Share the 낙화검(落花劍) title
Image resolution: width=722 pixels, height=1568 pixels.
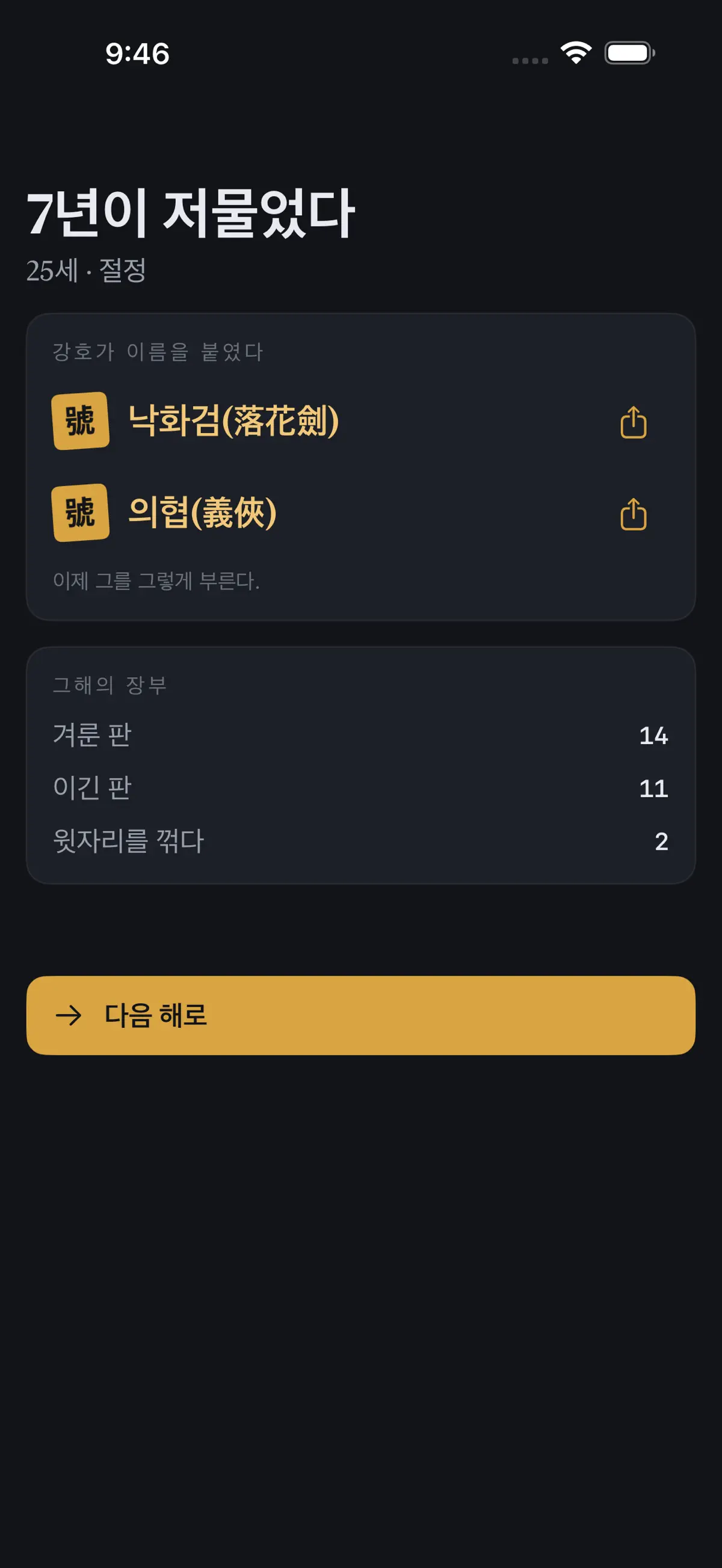633,422
